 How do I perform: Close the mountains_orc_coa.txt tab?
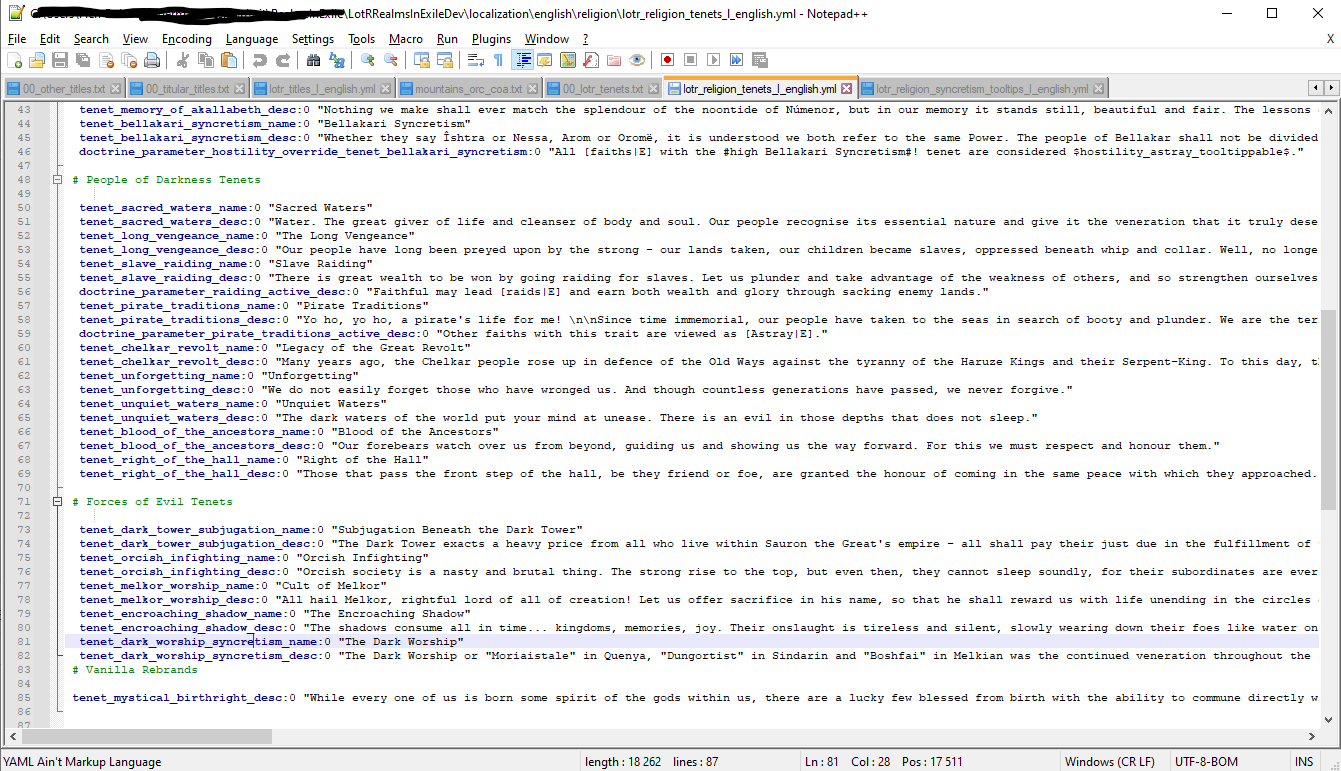pos(533,89)
